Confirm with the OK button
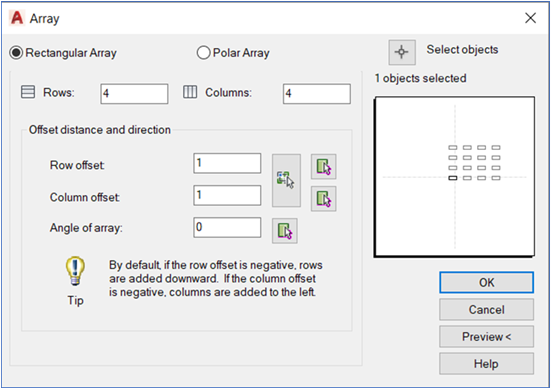Image resolution: width=552 pixels, height=390 pixels. click(x=486, y=282)
